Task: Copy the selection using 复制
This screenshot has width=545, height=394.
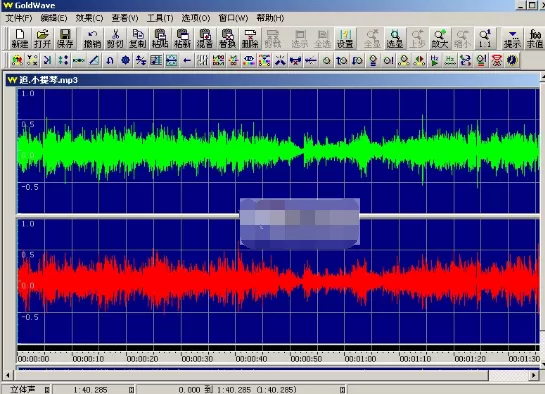Action: coord(138,39)
